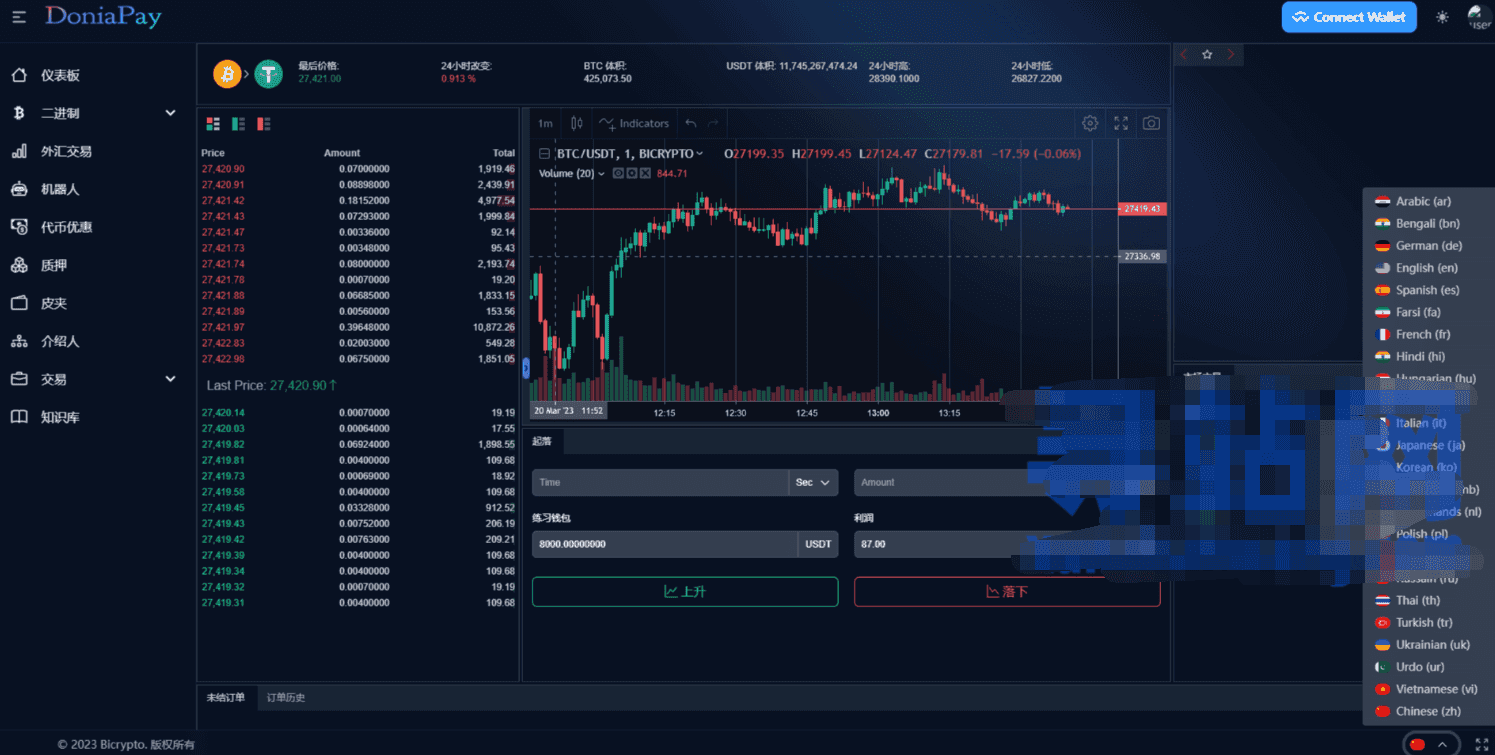Expand the 交易 sidebar chevron
The width and height of the screenshot is (1495, 755).
point(170,379)
